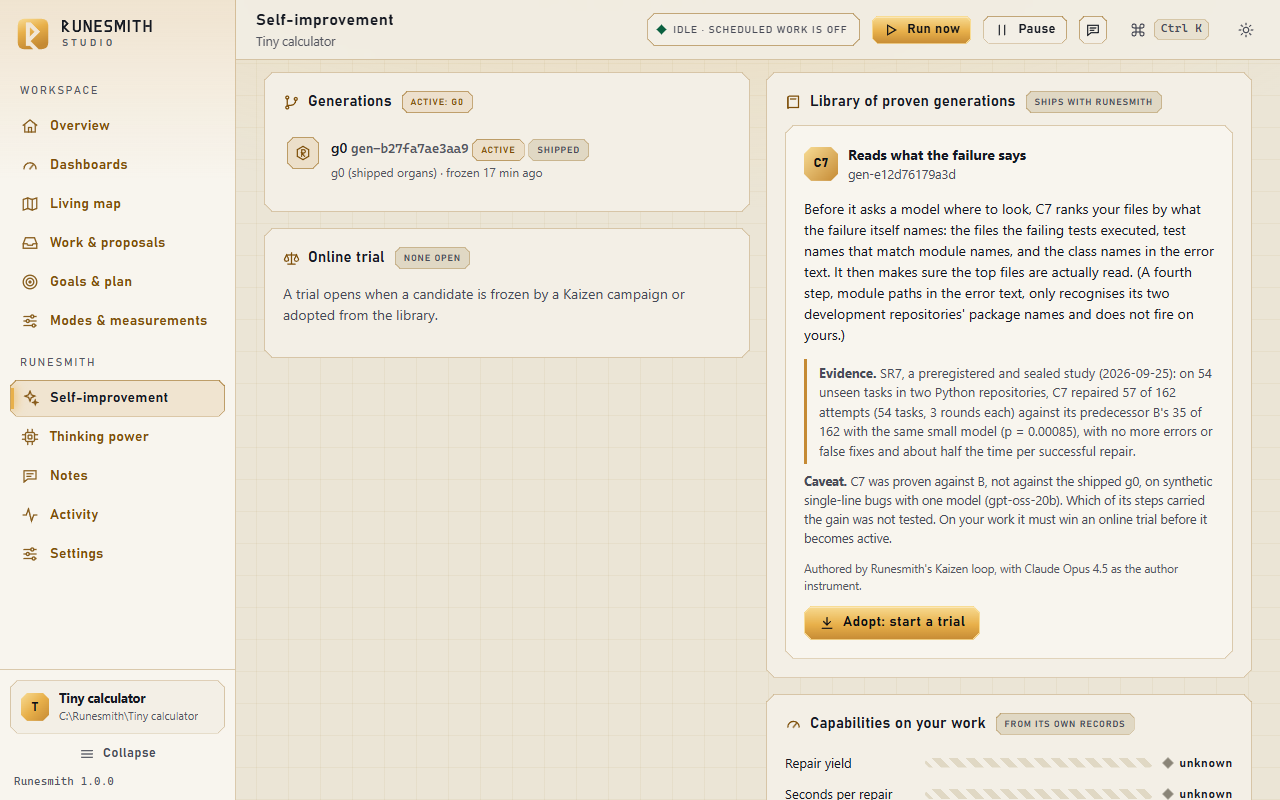Click the C7 generation avatar
The width and height of the screenshot is (1280, 800).
coord(821,164)
